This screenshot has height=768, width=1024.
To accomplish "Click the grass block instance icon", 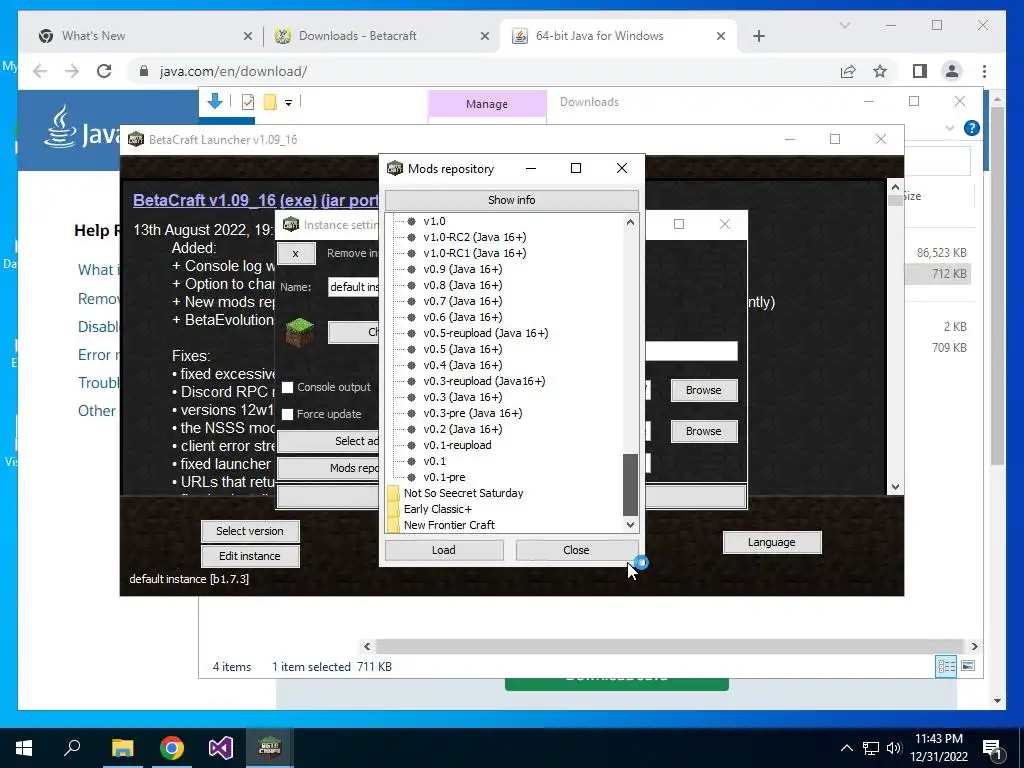I will 300,331.
